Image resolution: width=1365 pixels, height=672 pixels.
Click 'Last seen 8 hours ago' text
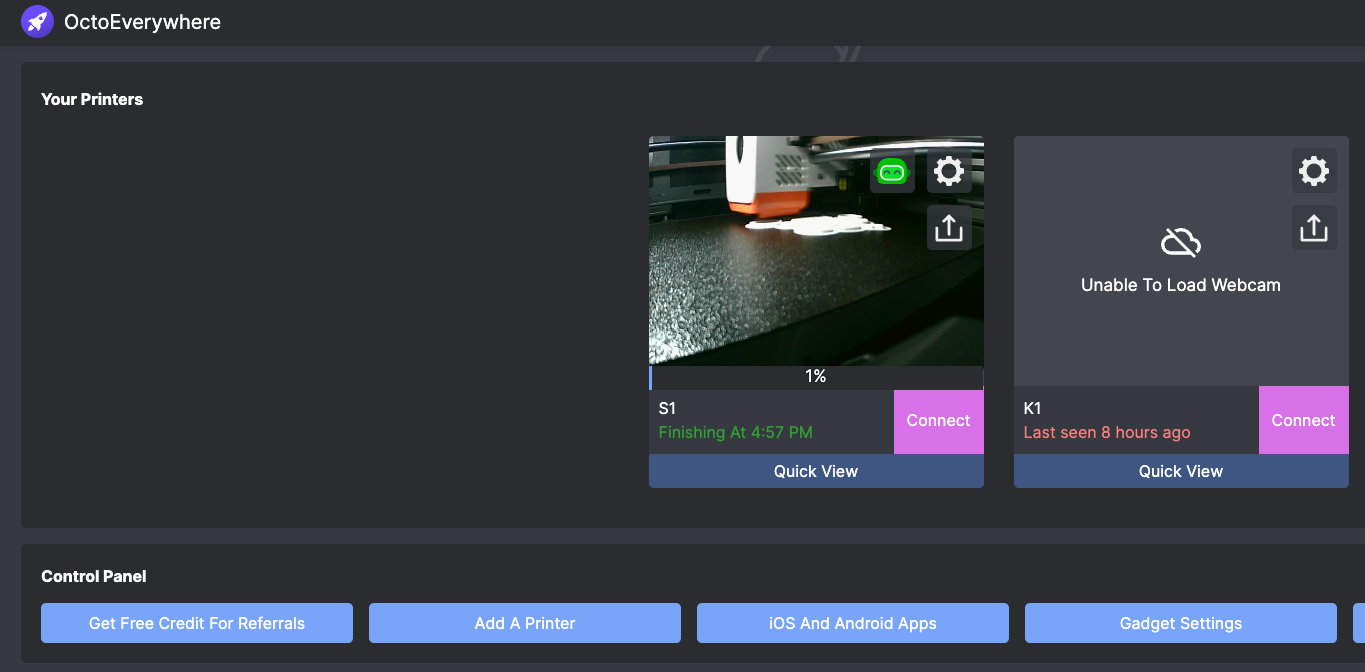(x=1107, y=433)
